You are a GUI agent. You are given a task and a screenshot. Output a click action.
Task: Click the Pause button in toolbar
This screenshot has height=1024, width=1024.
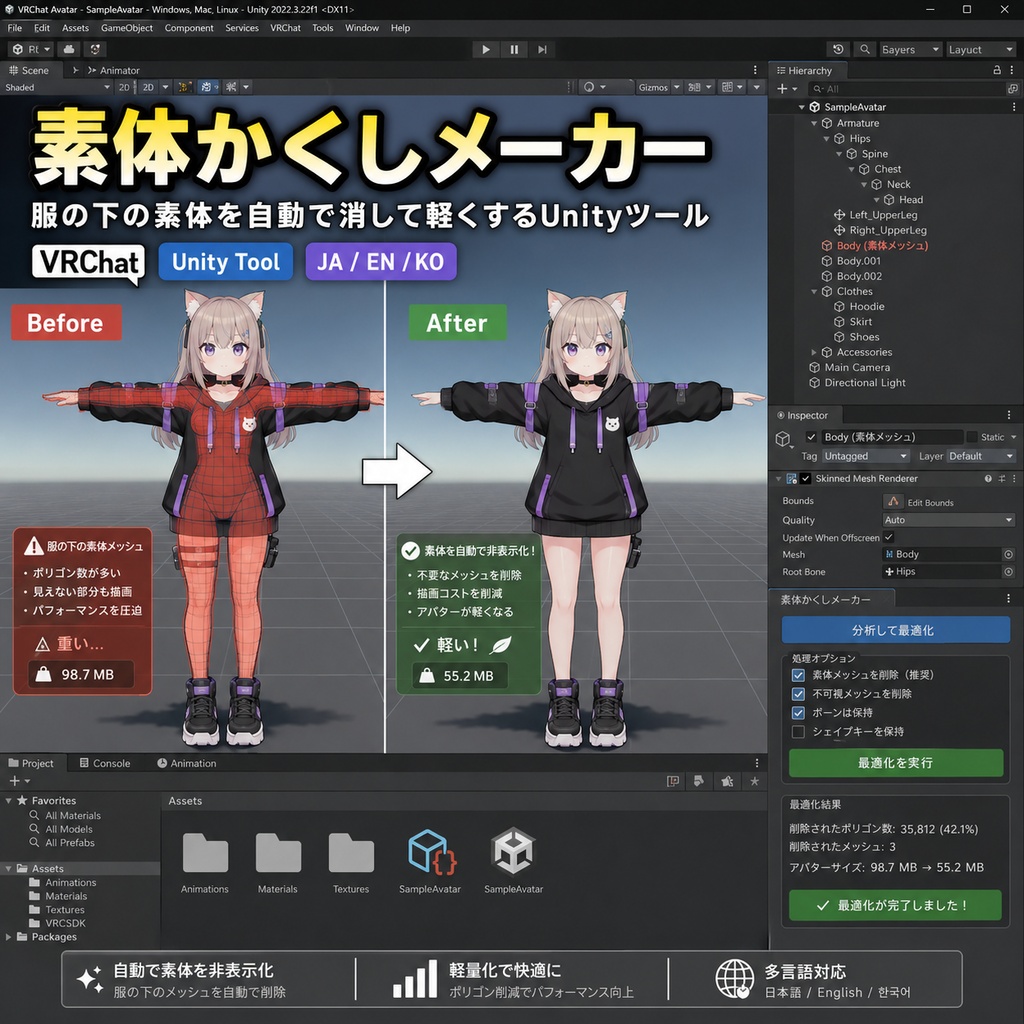(x=514, y=50)
